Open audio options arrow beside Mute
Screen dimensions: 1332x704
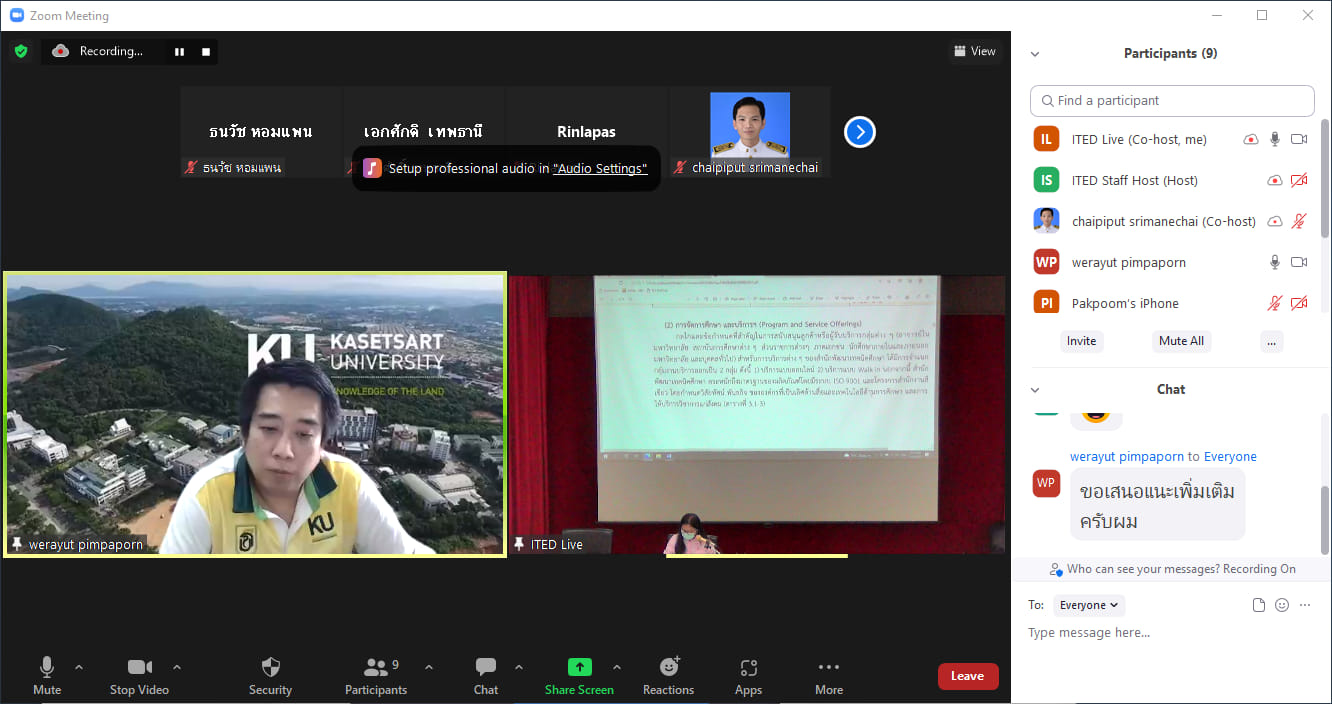[79, 667]
